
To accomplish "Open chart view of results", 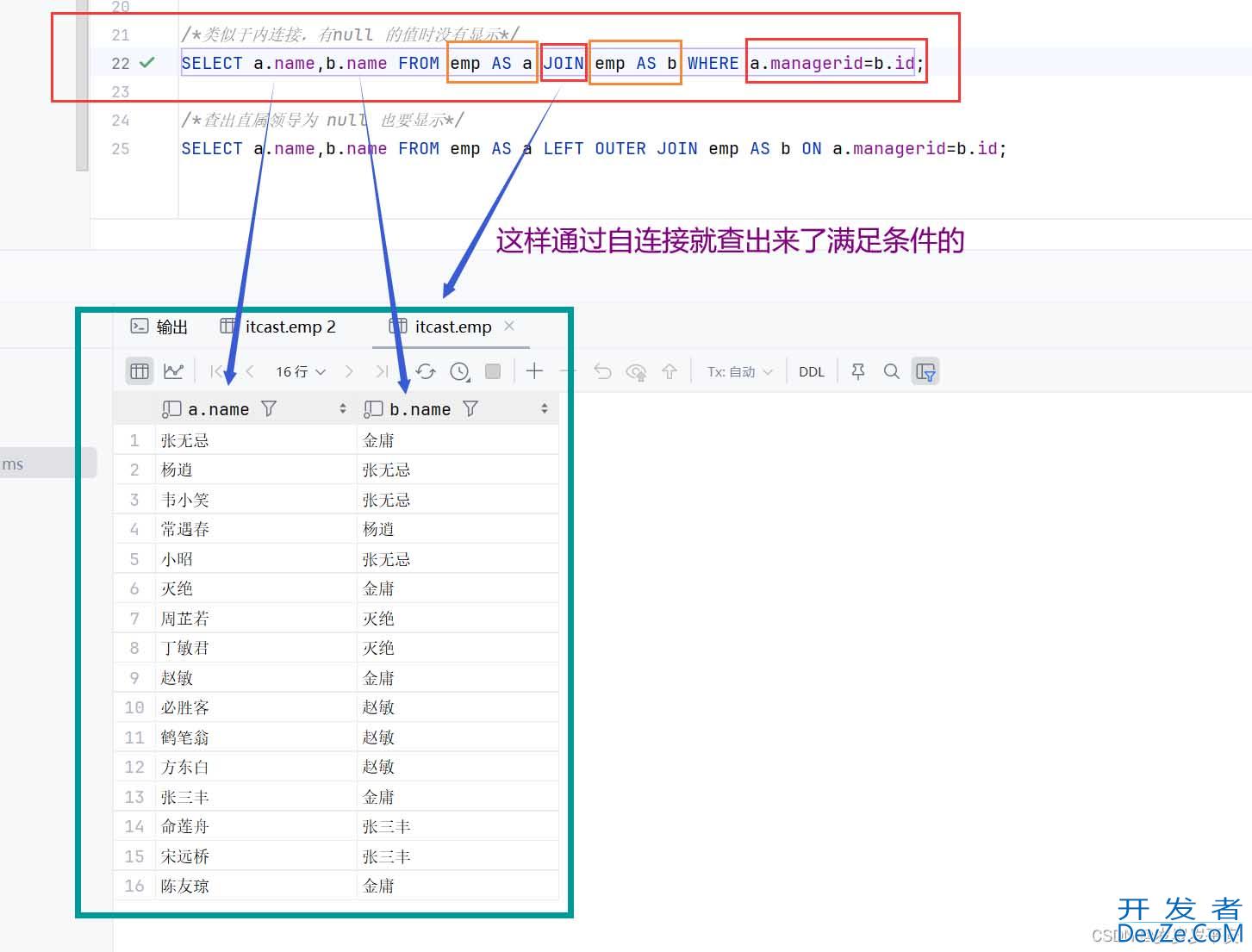I will (x=173, y=371).
